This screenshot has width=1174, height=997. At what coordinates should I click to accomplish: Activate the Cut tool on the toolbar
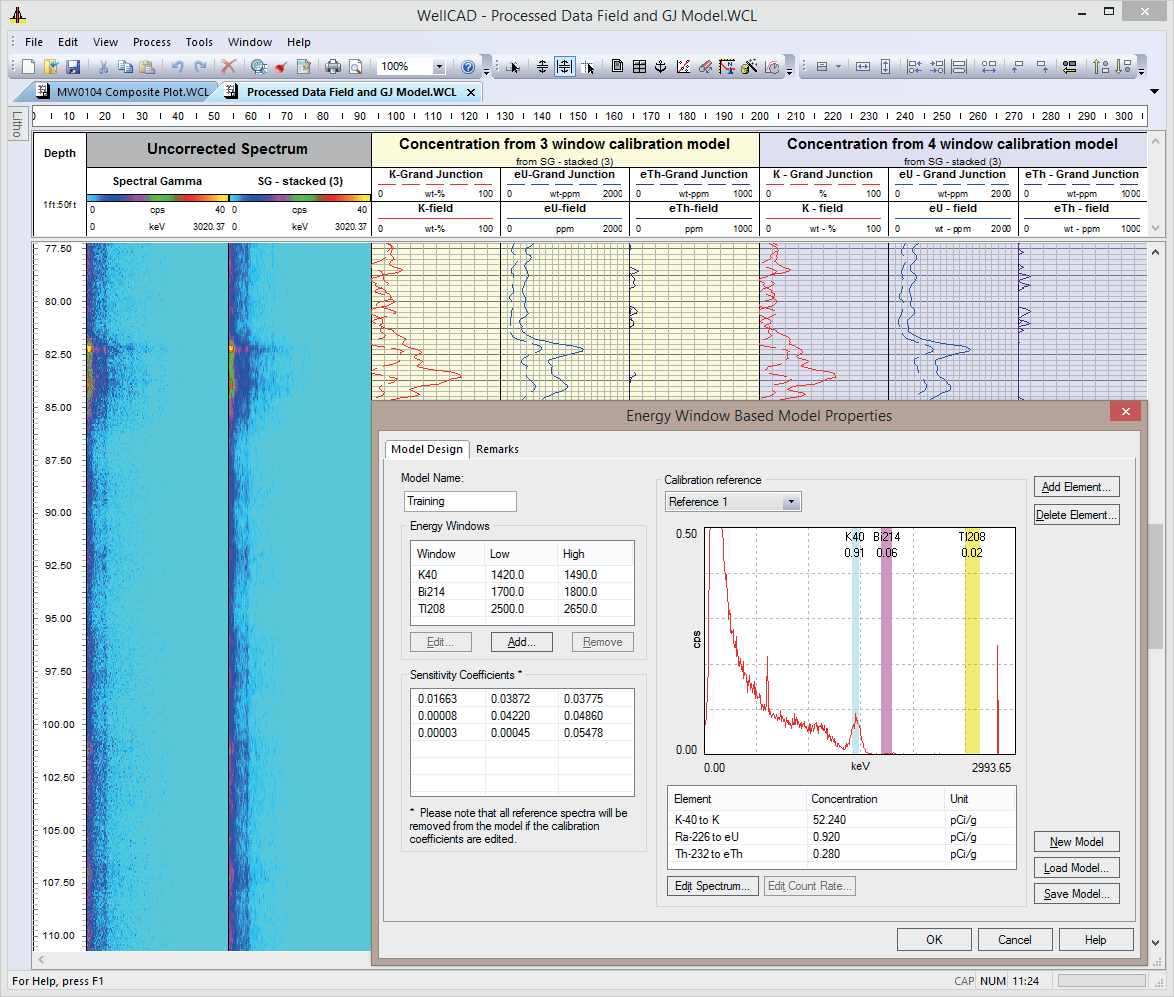[104, 67]
